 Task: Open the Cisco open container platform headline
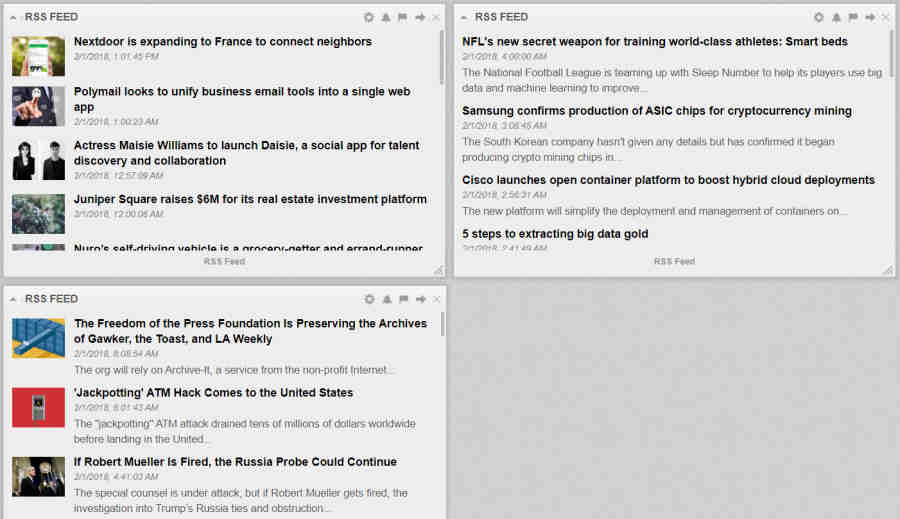(x=668, y=180)
